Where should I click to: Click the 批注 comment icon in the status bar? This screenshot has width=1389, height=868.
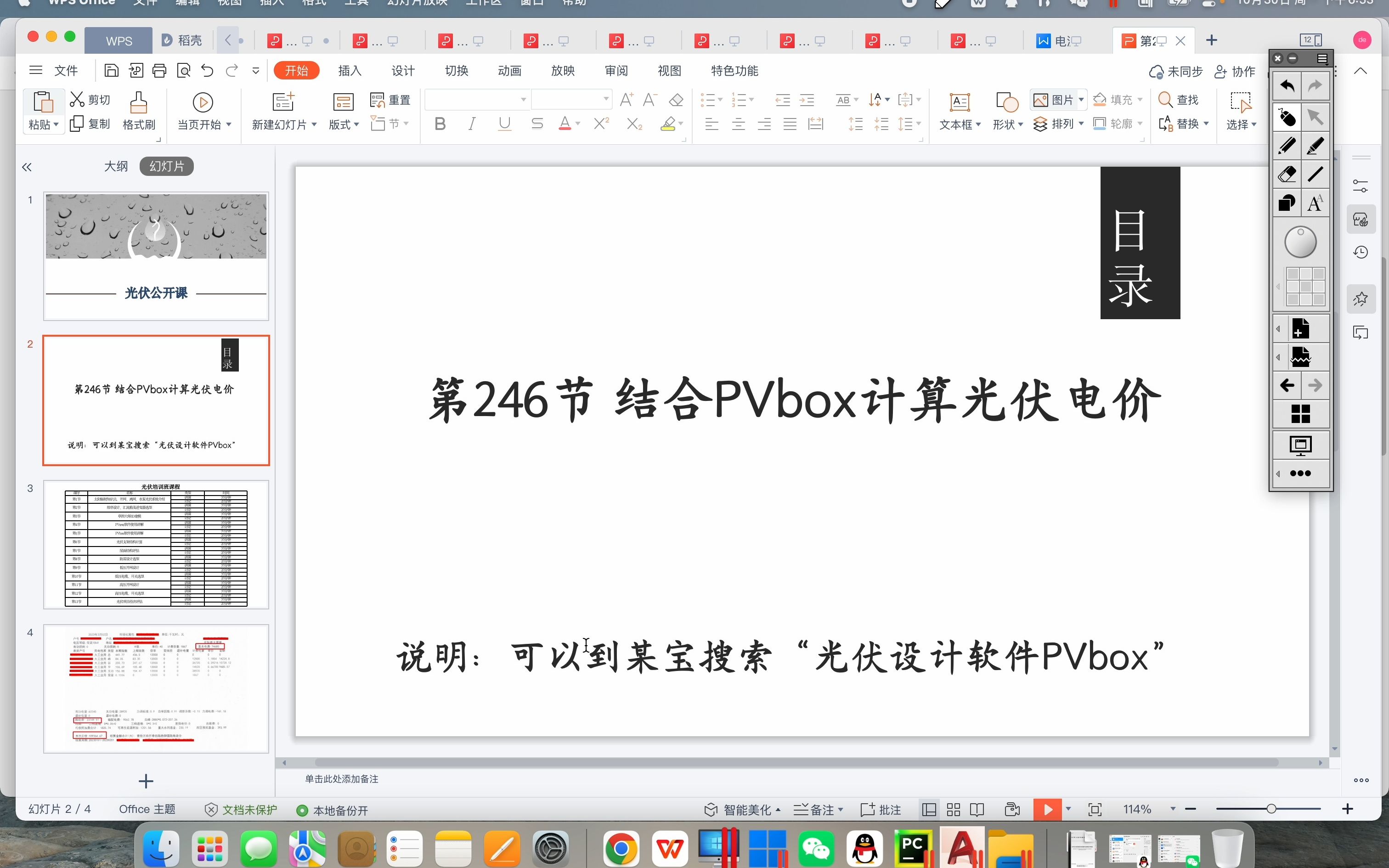881,809
